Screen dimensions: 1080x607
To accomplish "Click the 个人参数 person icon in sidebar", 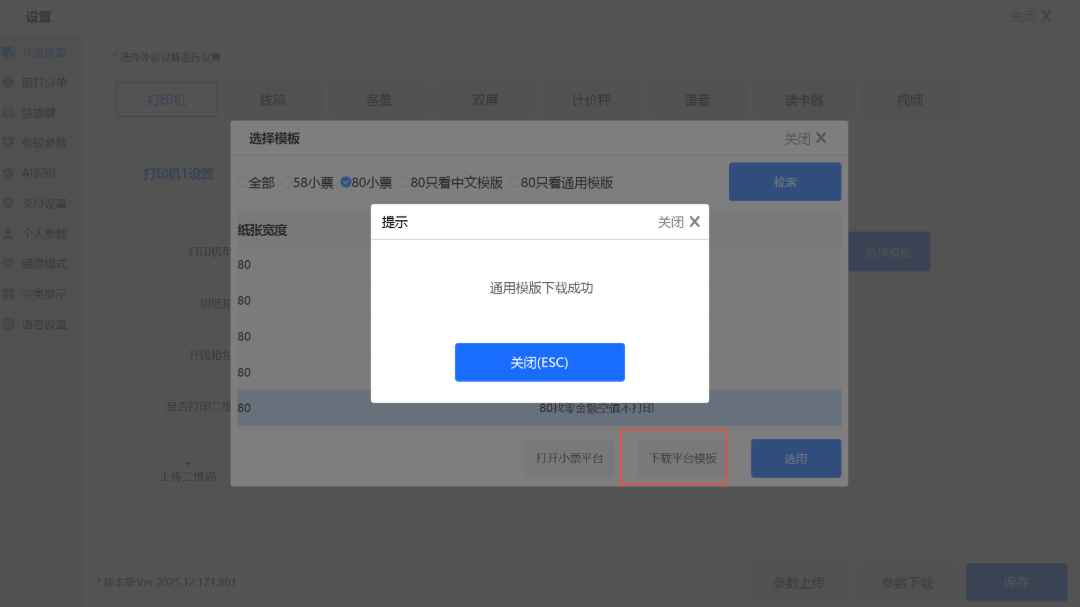I will (8, 234).
